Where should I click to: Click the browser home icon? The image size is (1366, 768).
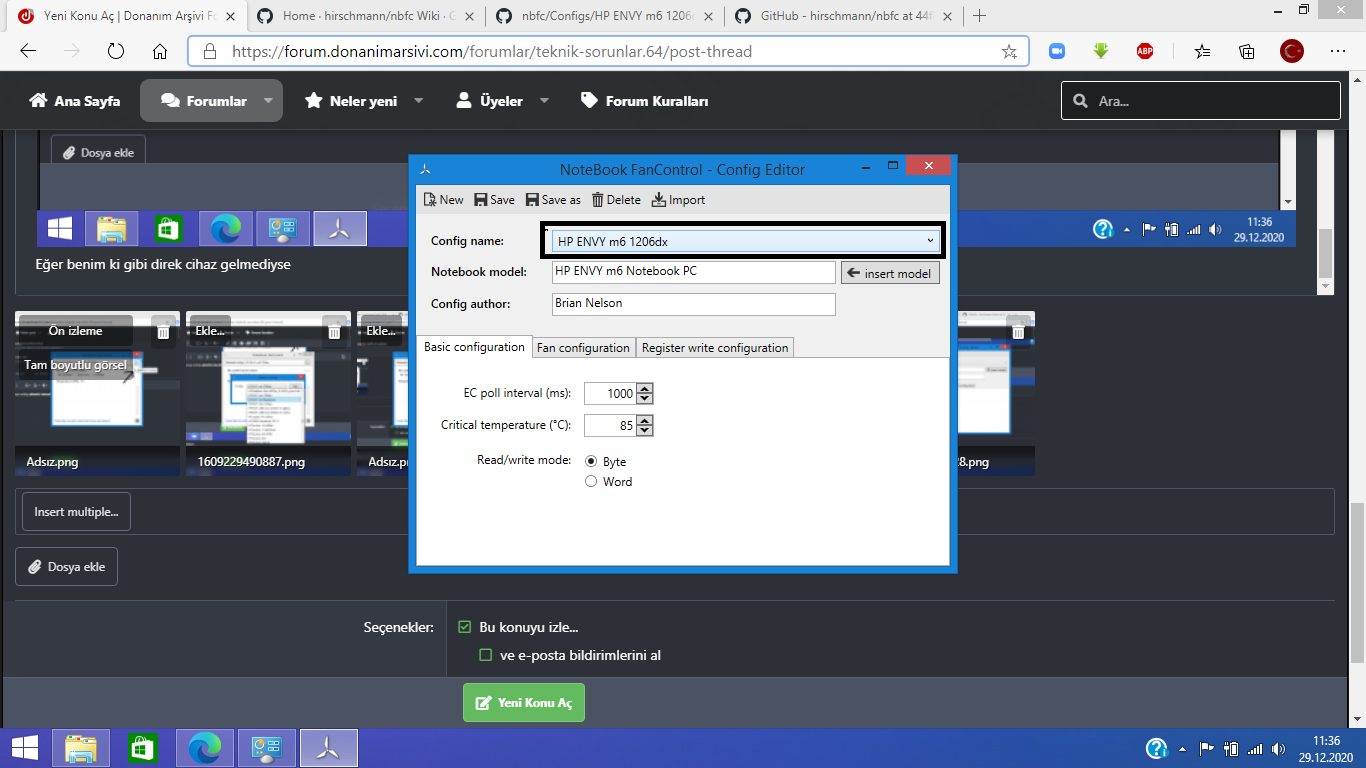coord(160,51)
